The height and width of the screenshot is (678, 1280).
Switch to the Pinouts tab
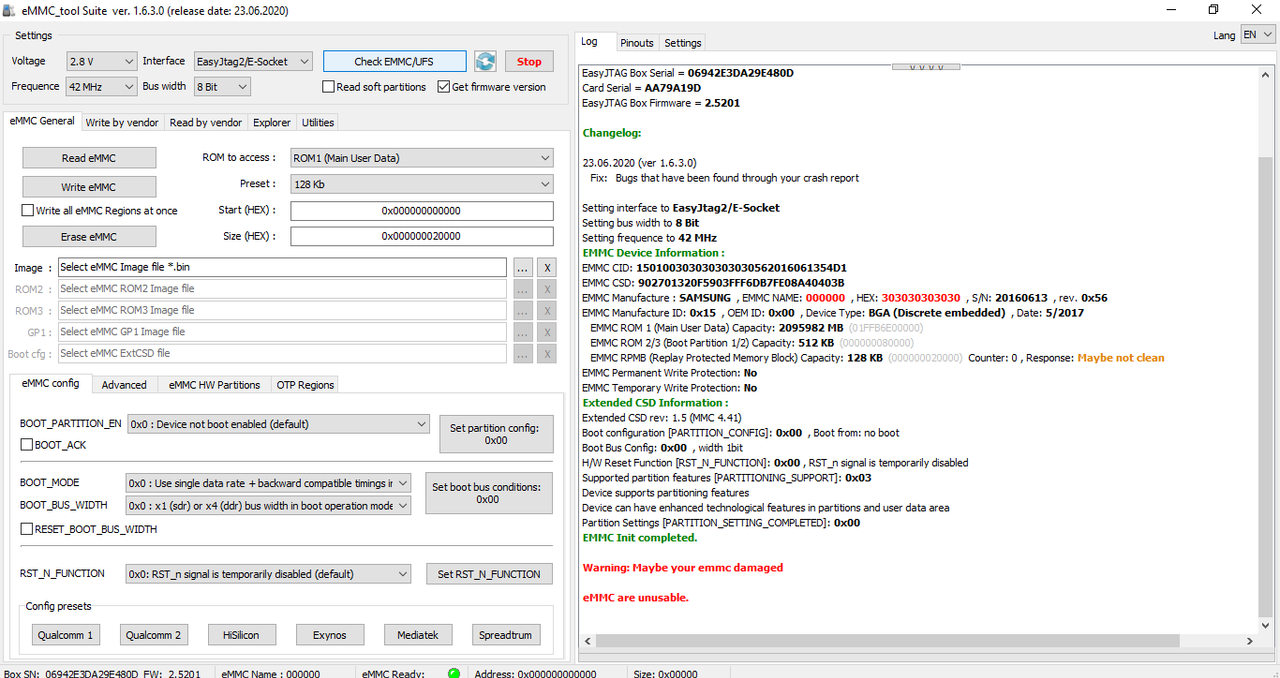[x=637, y=43]
